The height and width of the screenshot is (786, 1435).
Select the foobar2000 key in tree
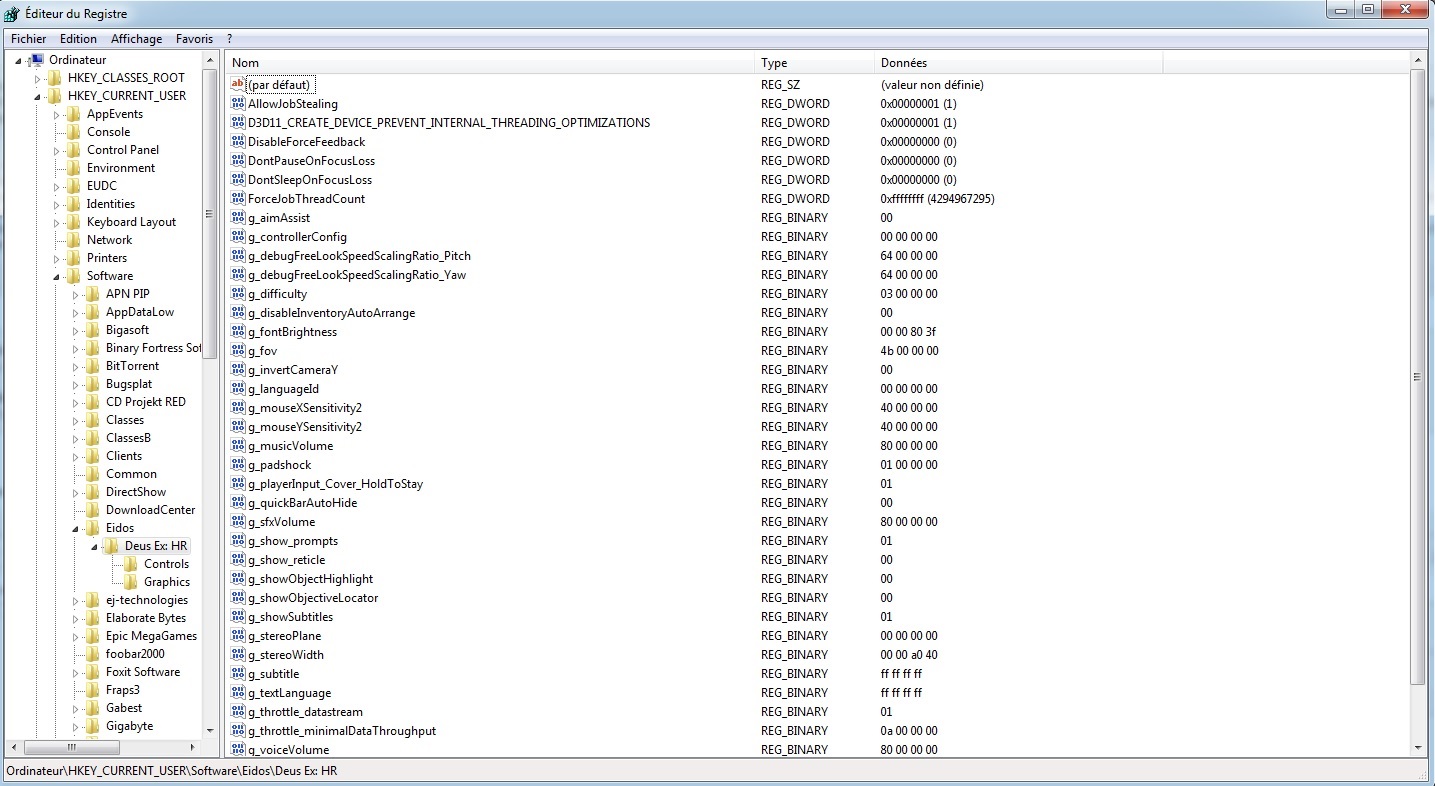coord(135,654)
